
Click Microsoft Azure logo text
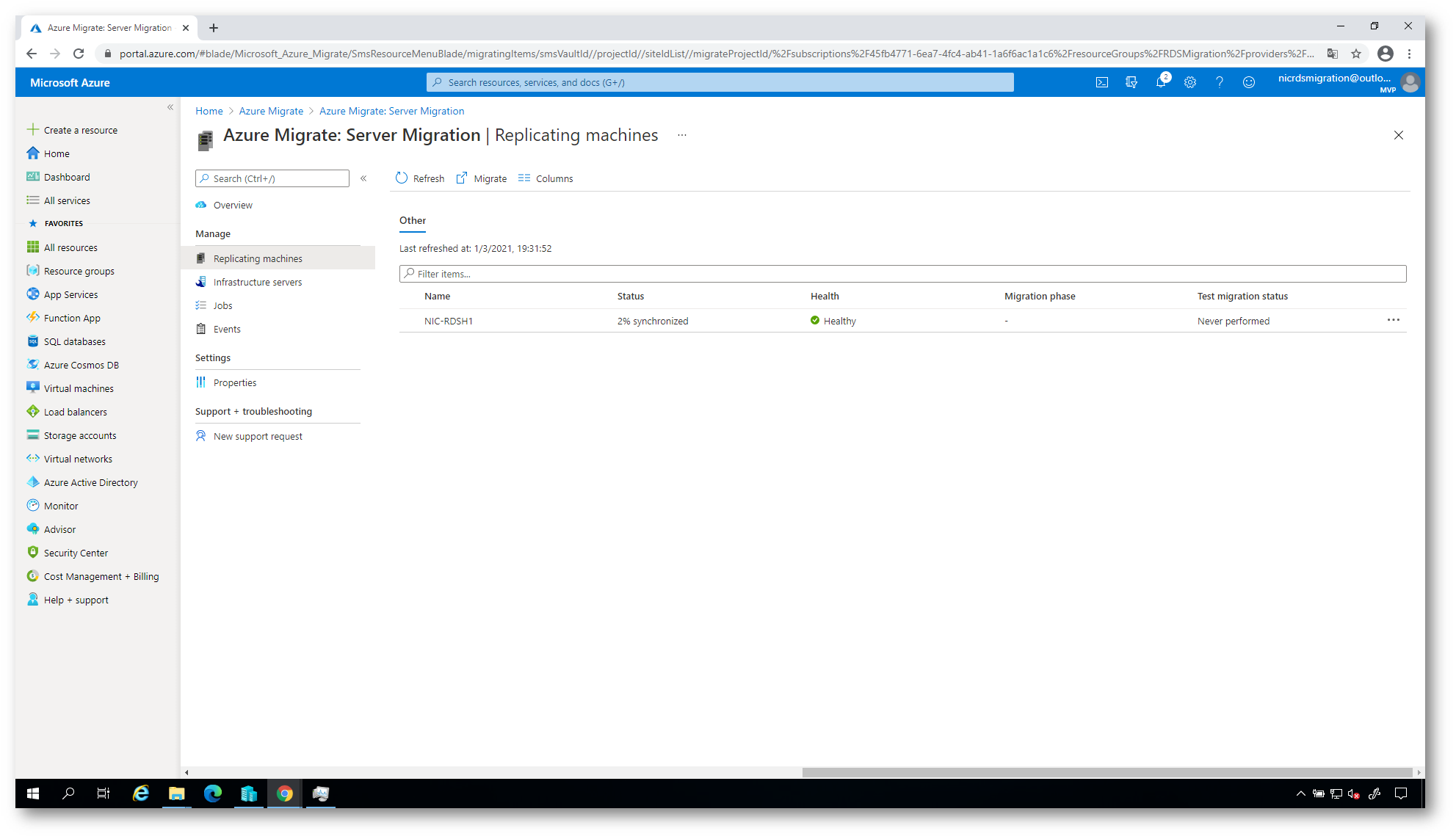click(x=70, y=82)
